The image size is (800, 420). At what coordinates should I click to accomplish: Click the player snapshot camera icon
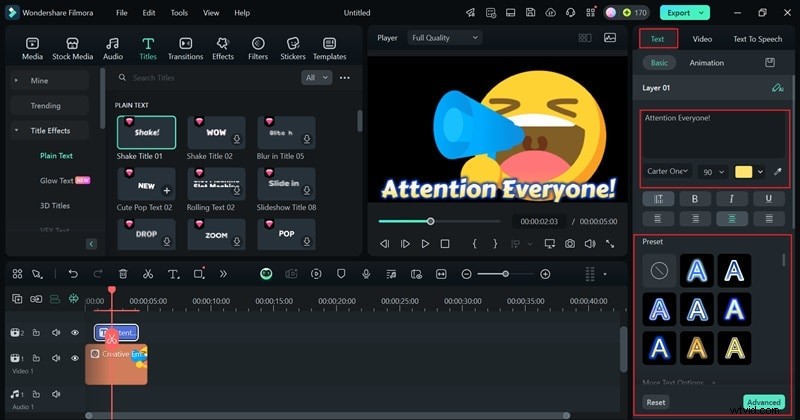[x=569, y=243]
